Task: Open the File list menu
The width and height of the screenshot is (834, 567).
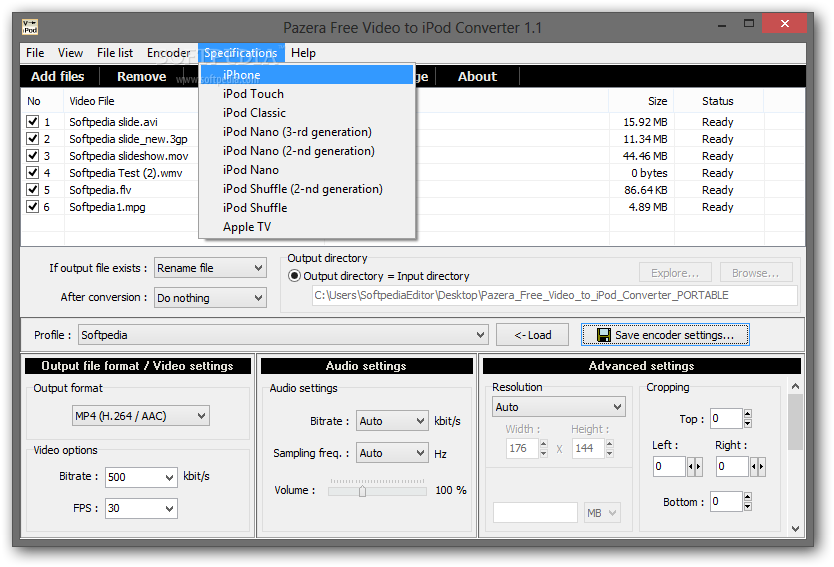Action: tap(114, 53)
